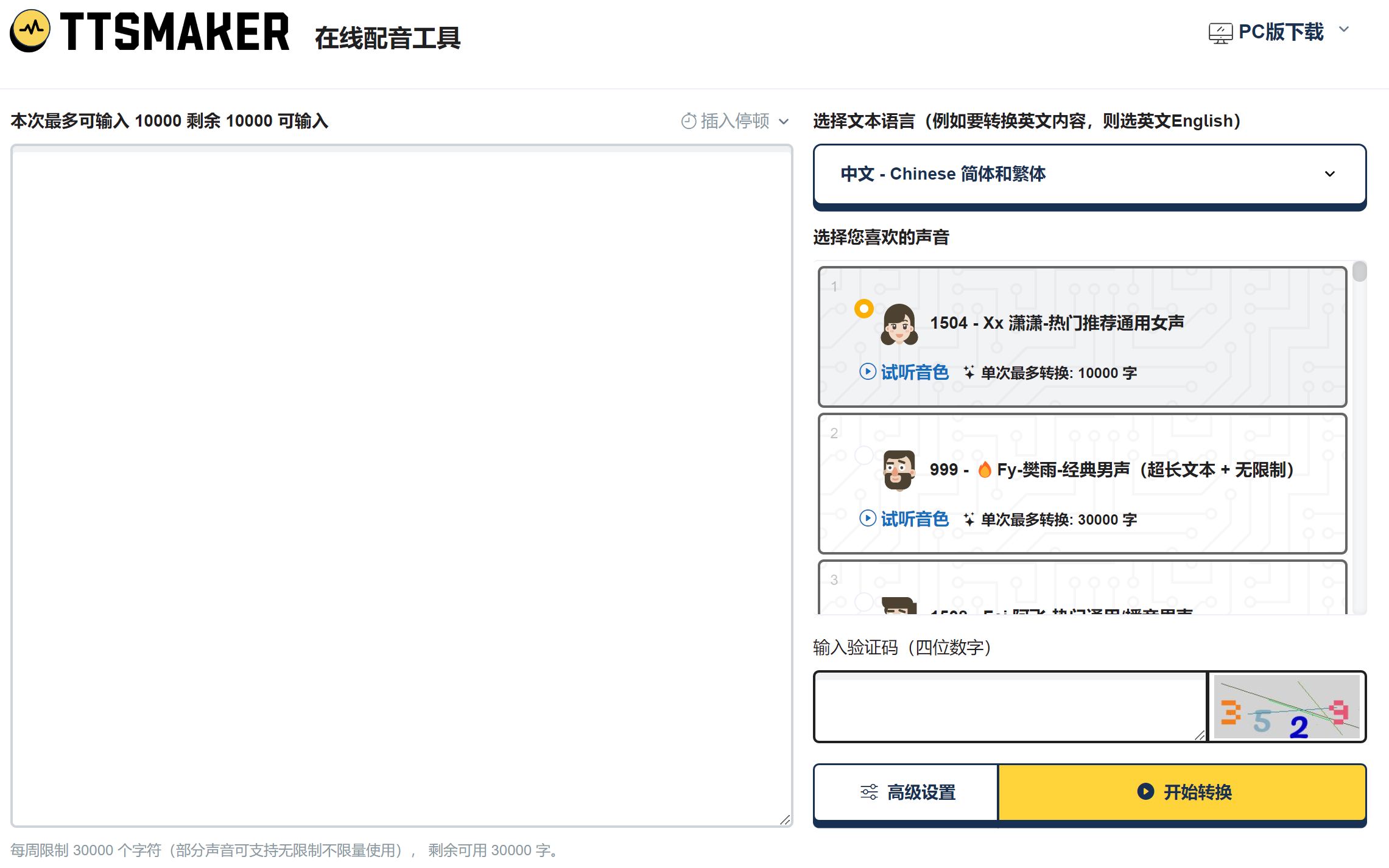Click the flame icon in the 樊雨 voice title
The height and width of the screenshot is (868, 1389).
pyautogui.click(x=985, y=470)
